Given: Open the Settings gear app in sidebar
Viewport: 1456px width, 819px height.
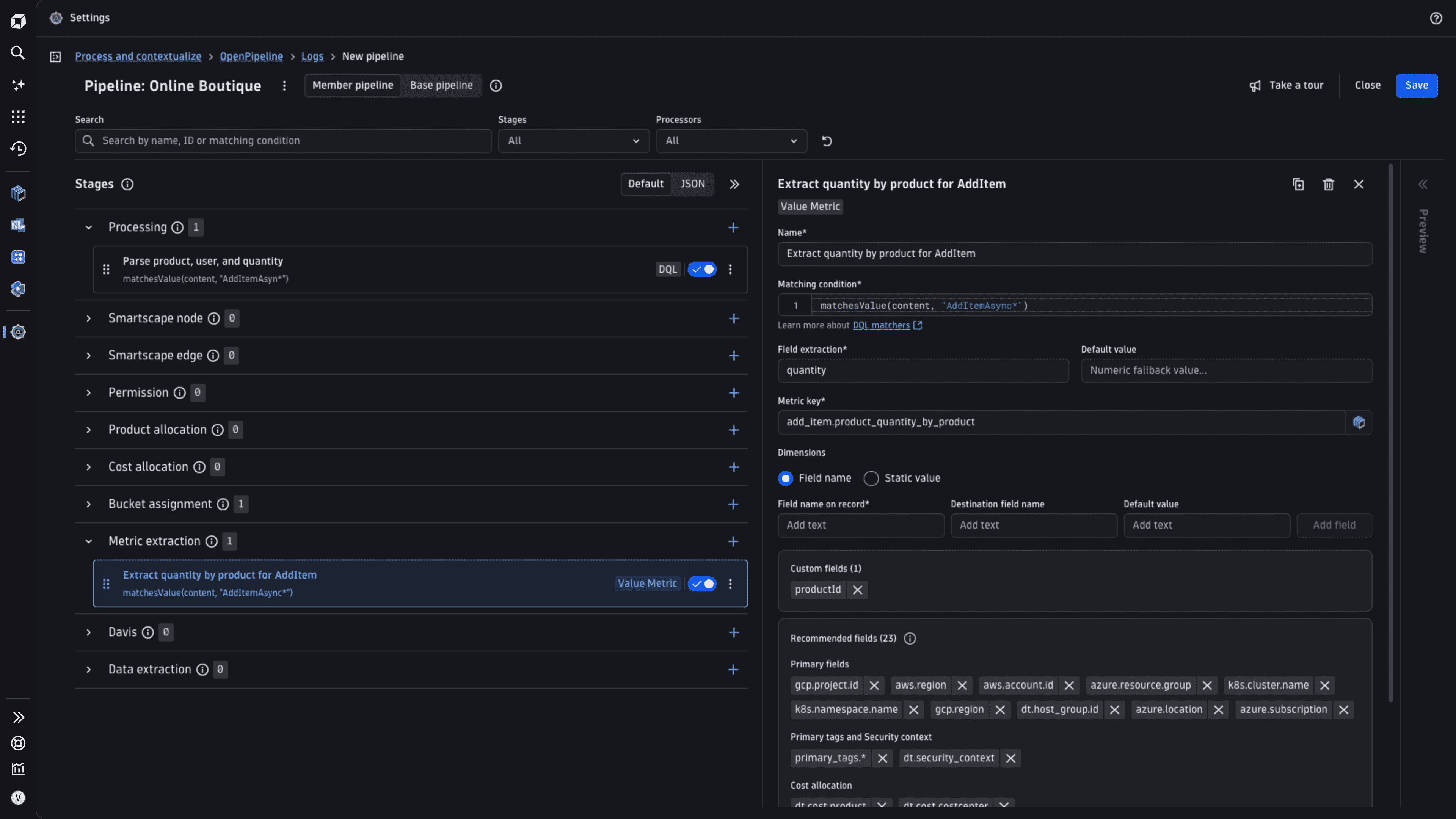Looking at the screenshot, I should click(x=18, y=332).
